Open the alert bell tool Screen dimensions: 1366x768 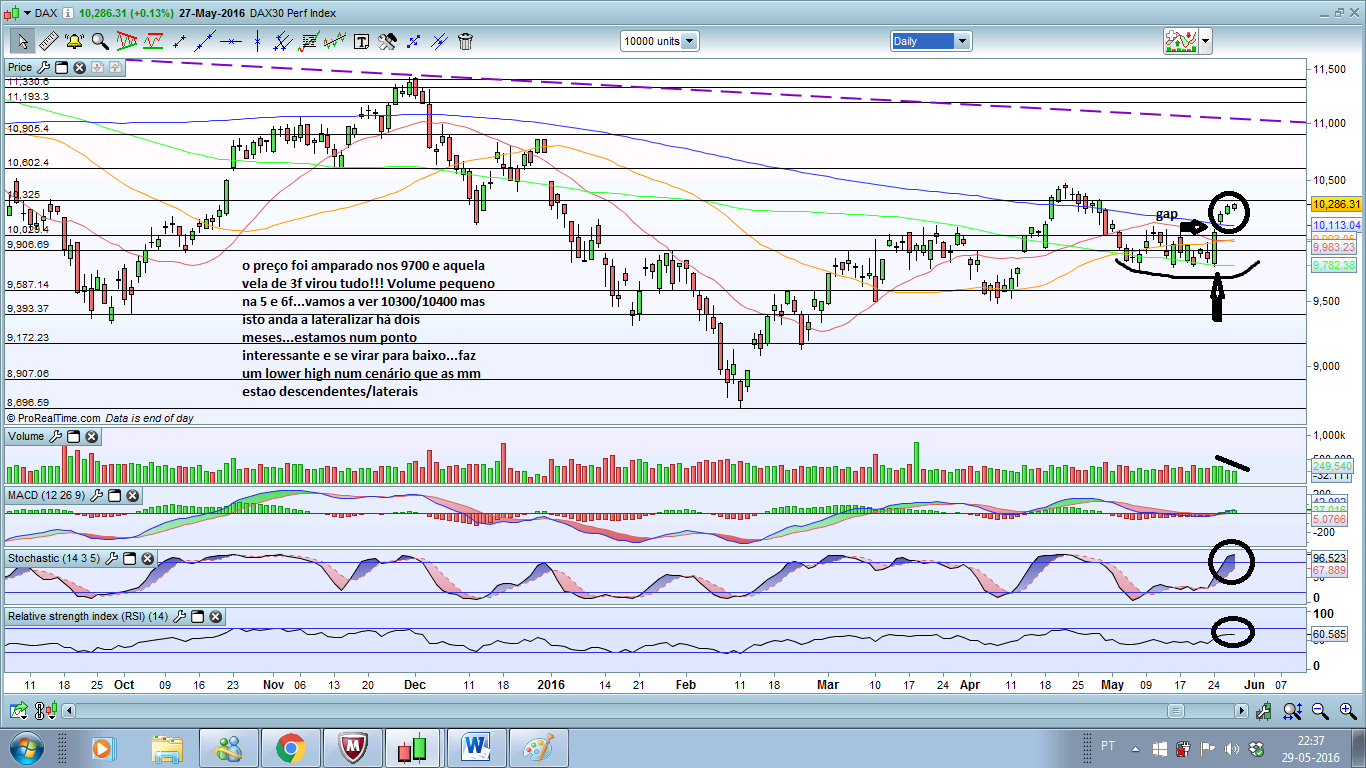coord(74,41)
